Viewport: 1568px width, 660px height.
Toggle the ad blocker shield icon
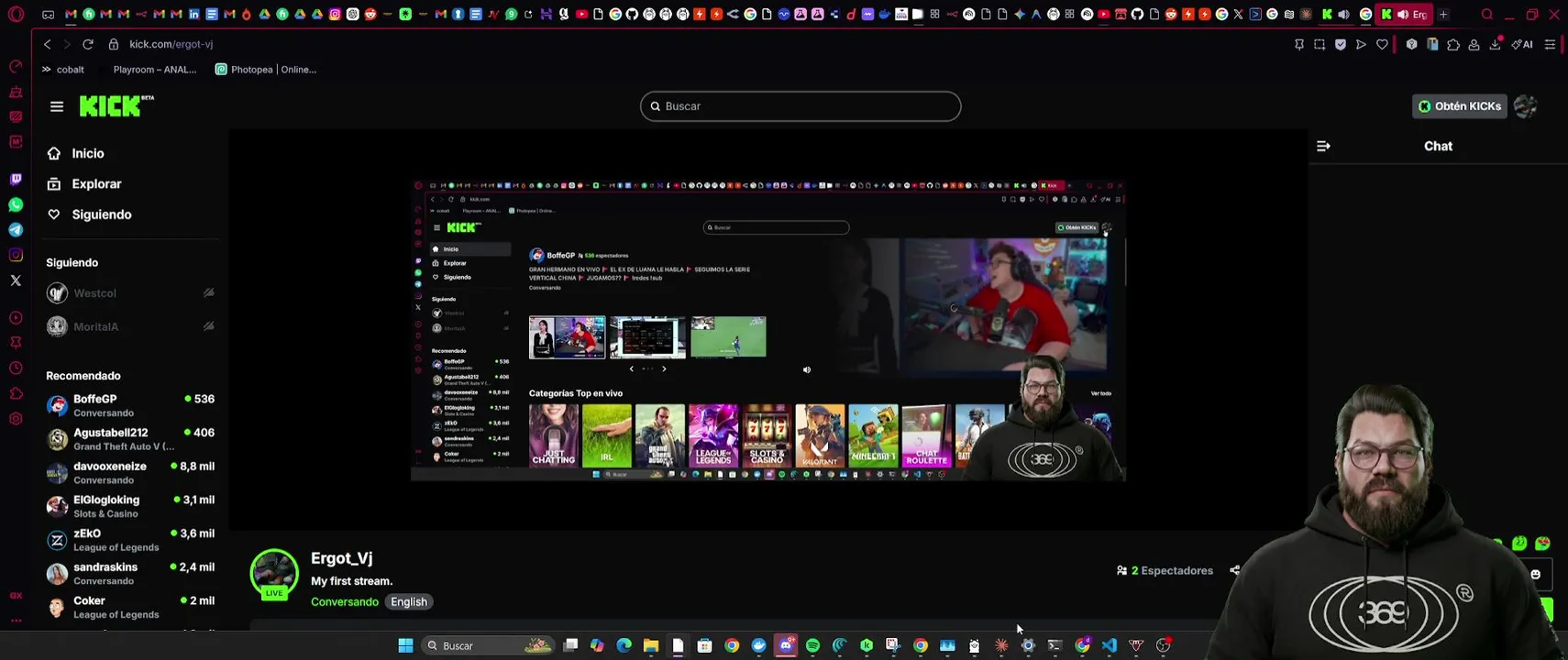pyautogui.click(x=1341, y=44)
